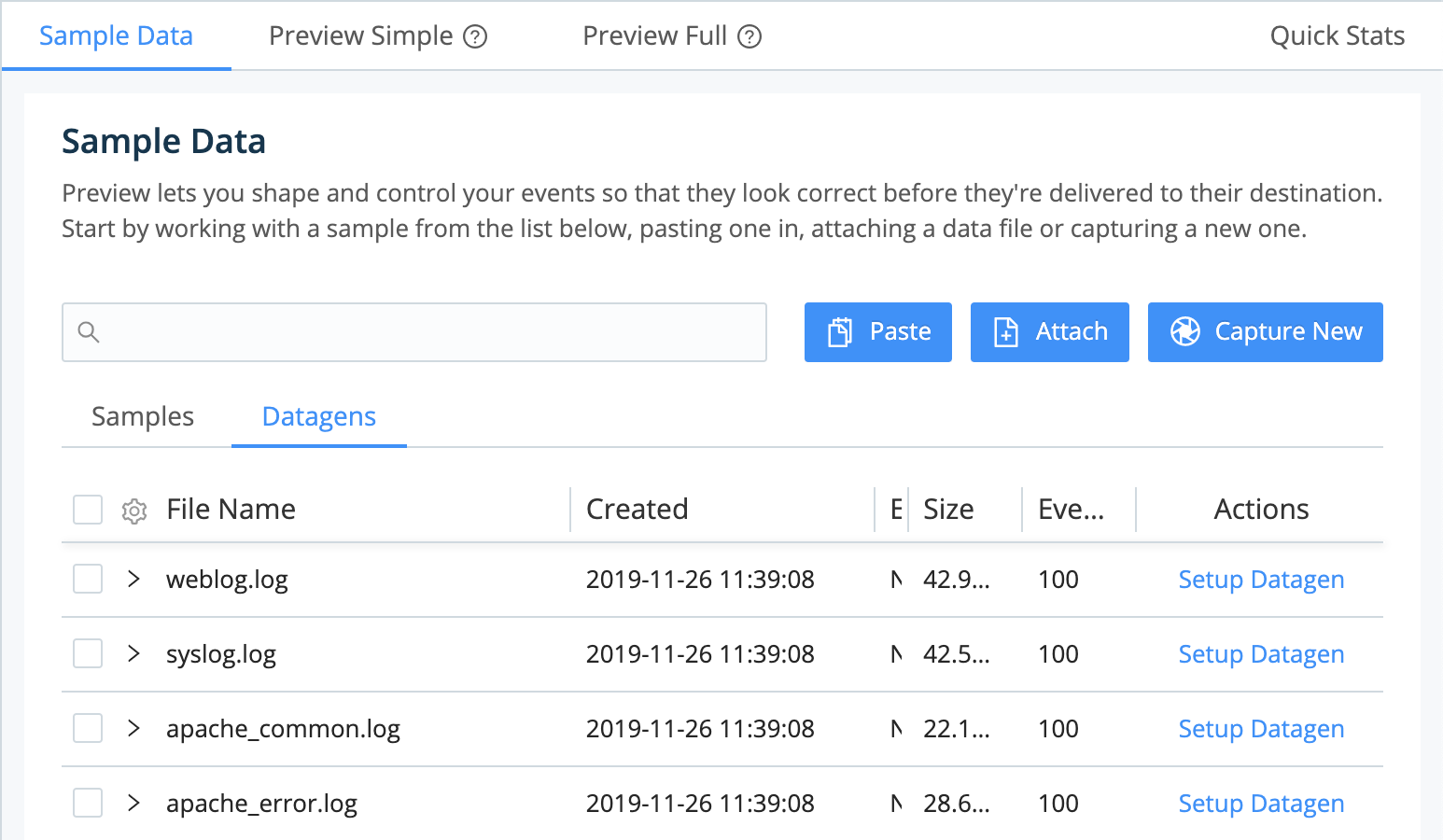Click the aperture icon on Capture New
The image size is (1443, 840).
coord(1184,331)
